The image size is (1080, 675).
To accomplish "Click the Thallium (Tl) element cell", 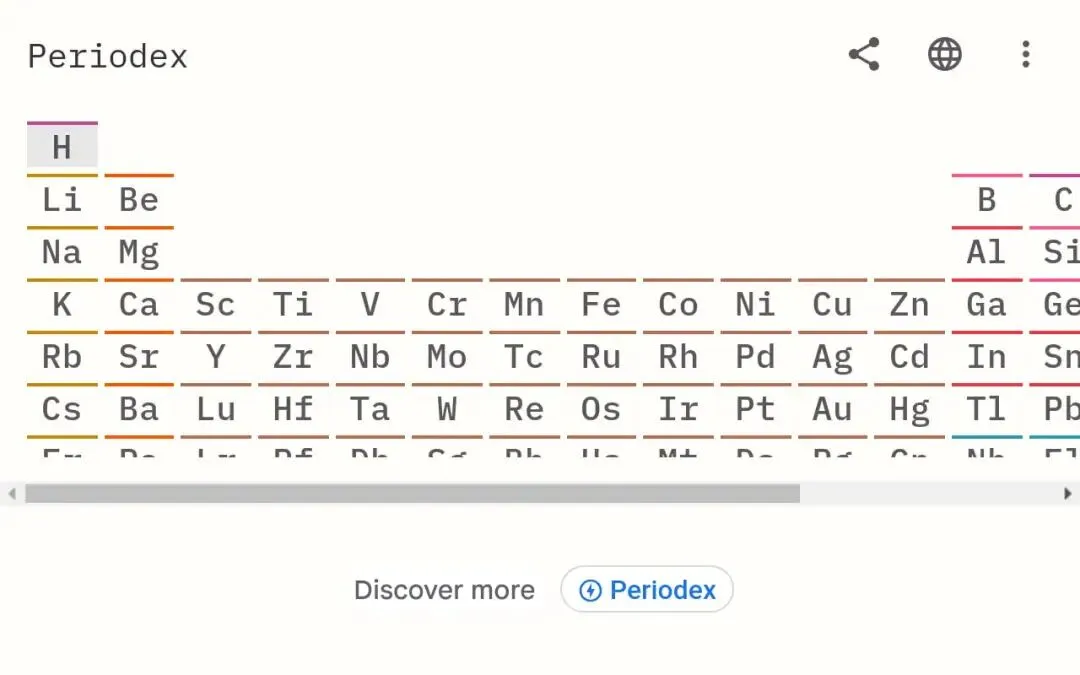I will pos(987,409).
